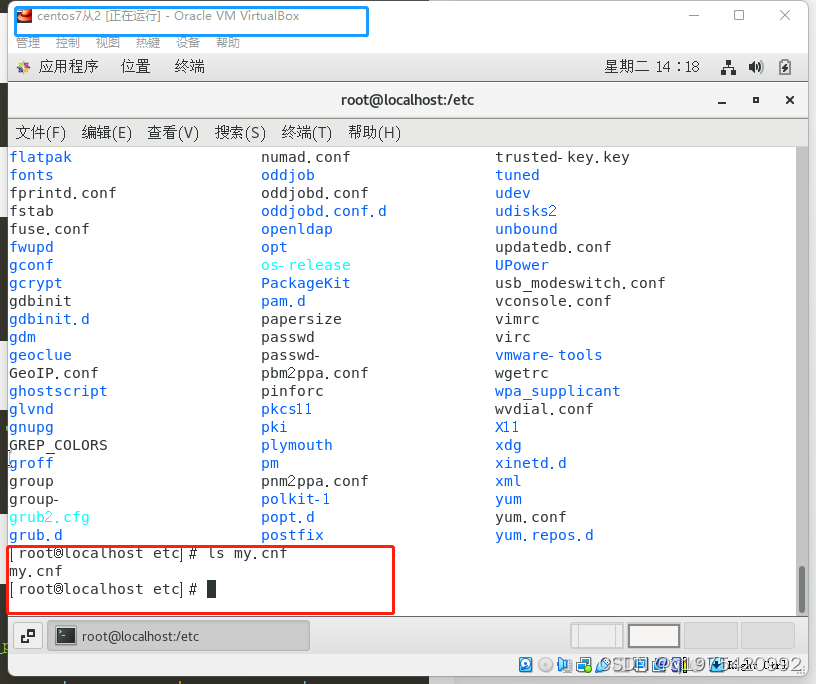Click the VirtualBox red window logo icon
The image size is (816, 684).
coord(24,16)
